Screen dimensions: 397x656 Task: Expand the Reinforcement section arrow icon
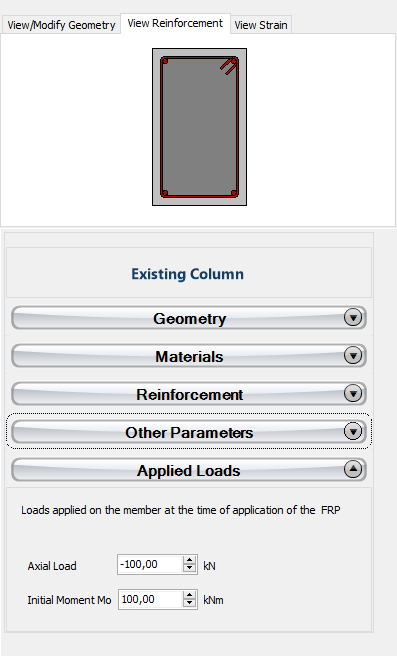[x=353, y=393]
